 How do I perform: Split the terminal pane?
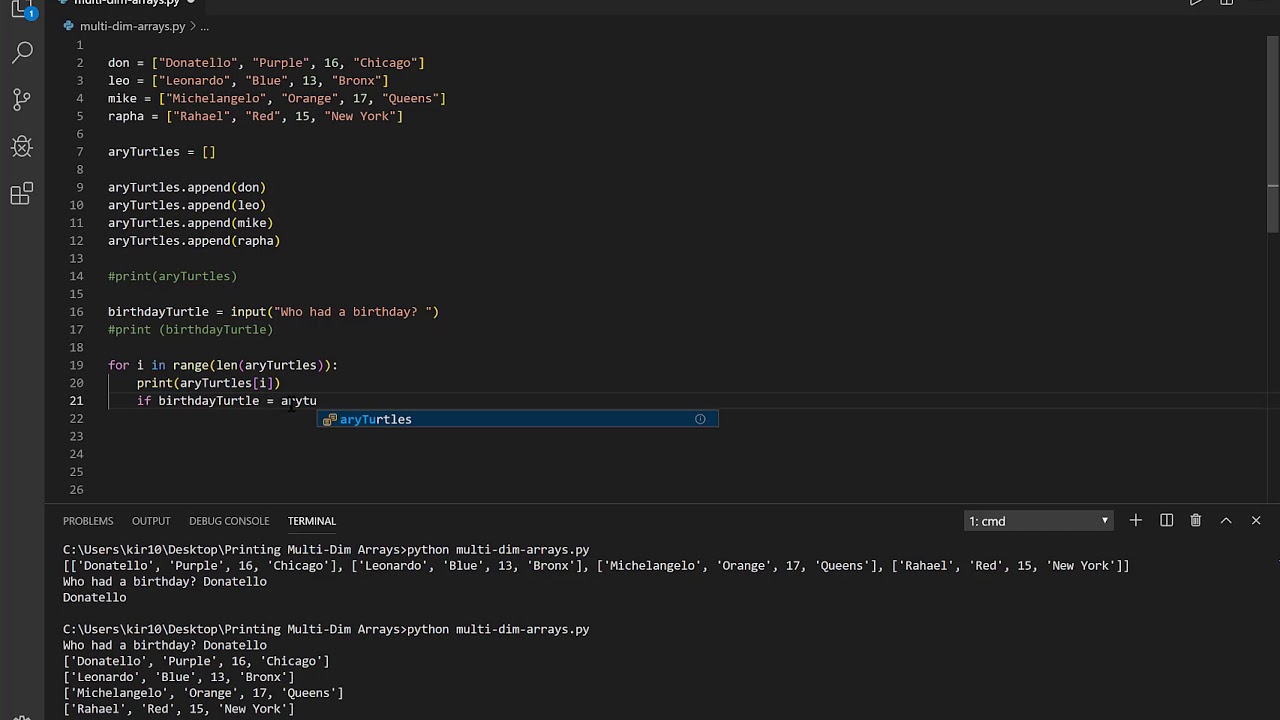click(1166, 520)
